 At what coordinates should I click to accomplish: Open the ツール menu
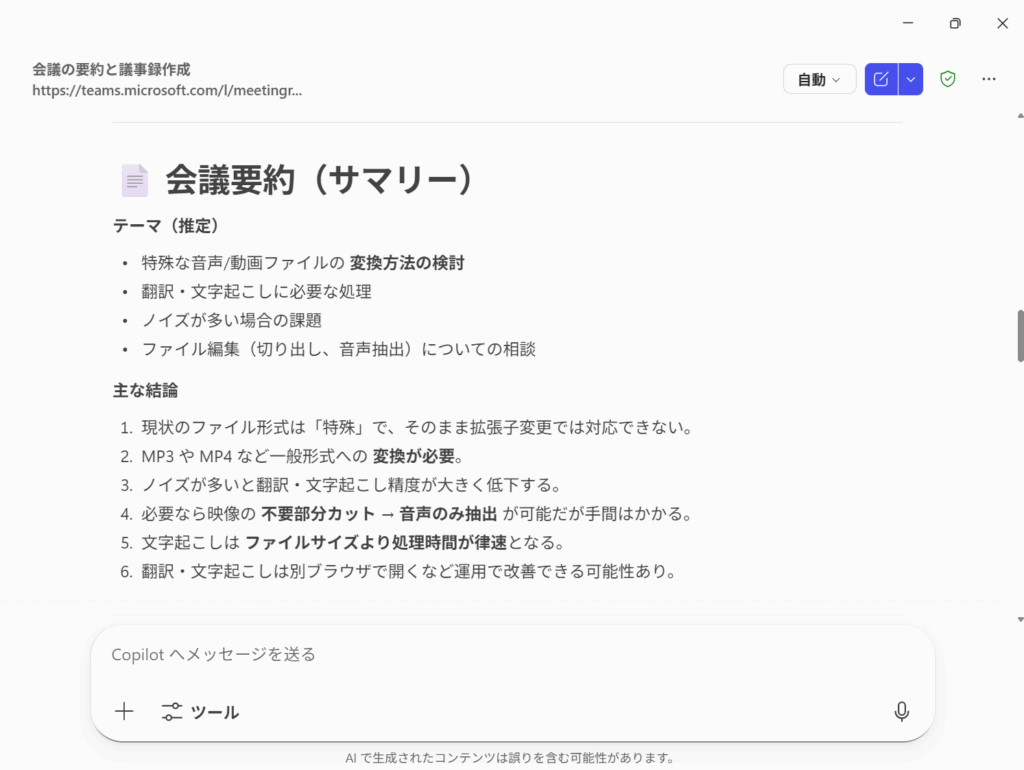200,712
